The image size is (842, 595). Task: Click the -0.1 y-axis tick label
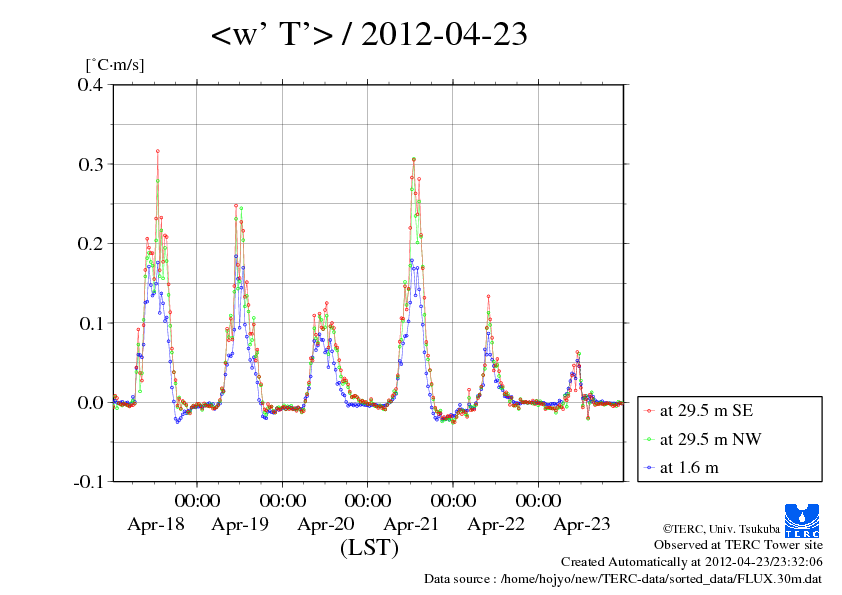pos(88,482)
